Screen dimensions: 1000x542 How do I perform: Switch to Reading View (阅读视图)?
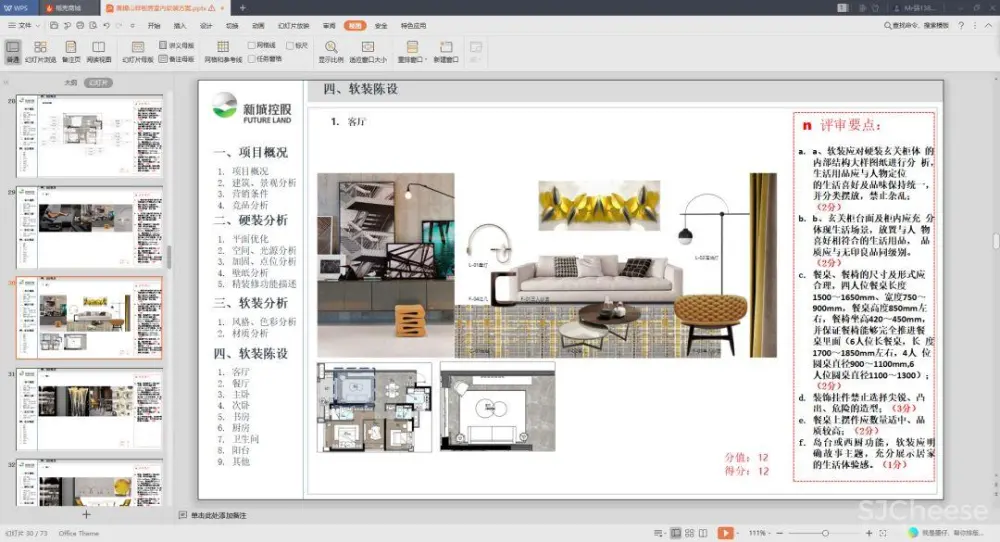click(99, 51)
